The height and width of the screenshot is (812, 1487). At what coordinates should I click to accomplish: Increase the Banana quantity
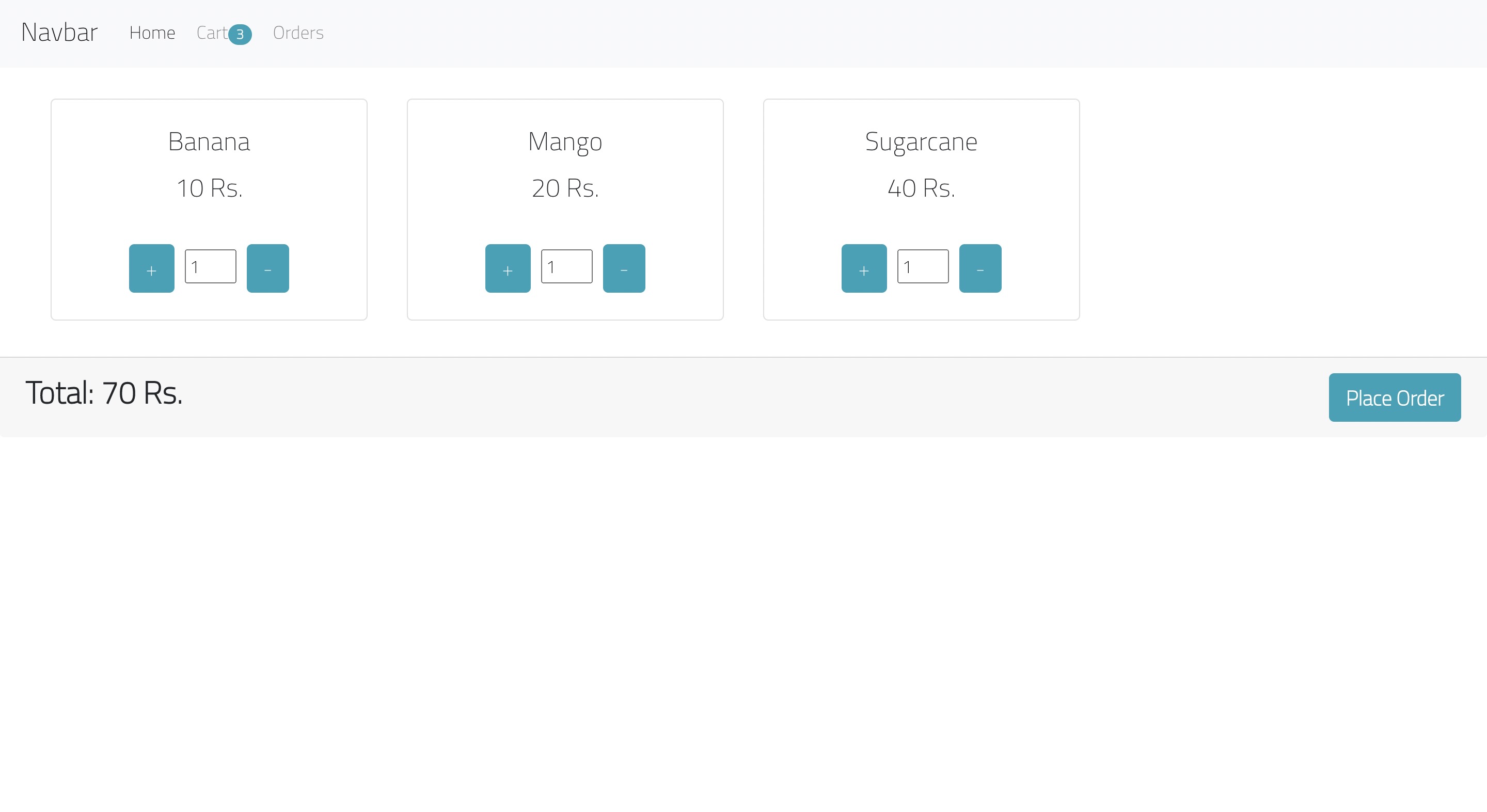[x=151, y=268]
